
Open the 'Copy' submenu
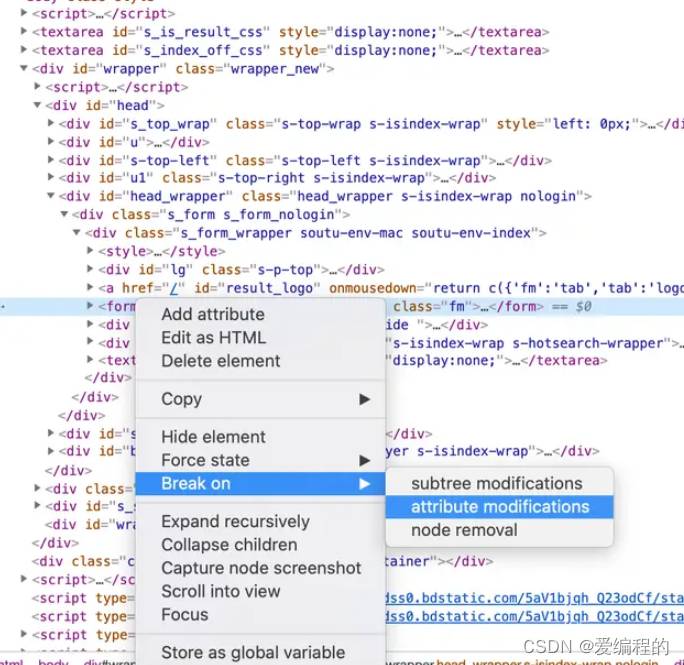tap(260, 399)
